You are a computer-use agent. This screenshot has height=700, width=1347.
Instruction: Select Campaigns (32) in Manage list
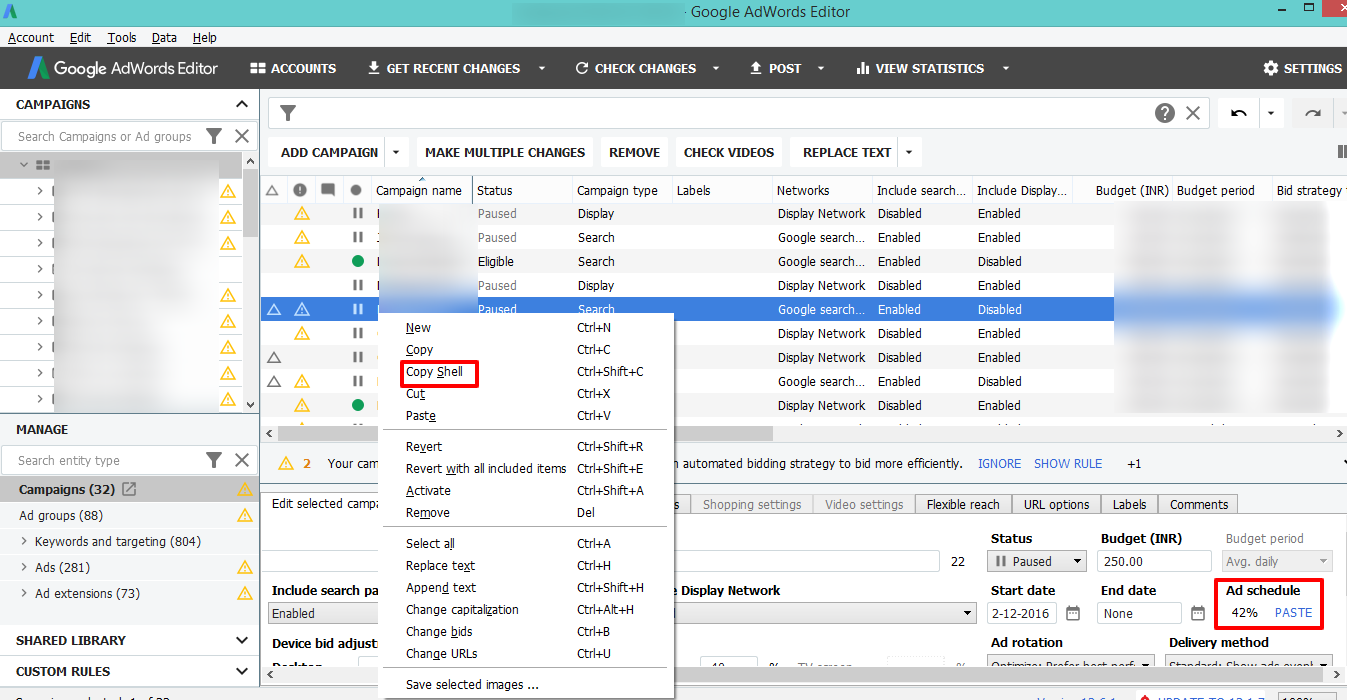point(67,489)
